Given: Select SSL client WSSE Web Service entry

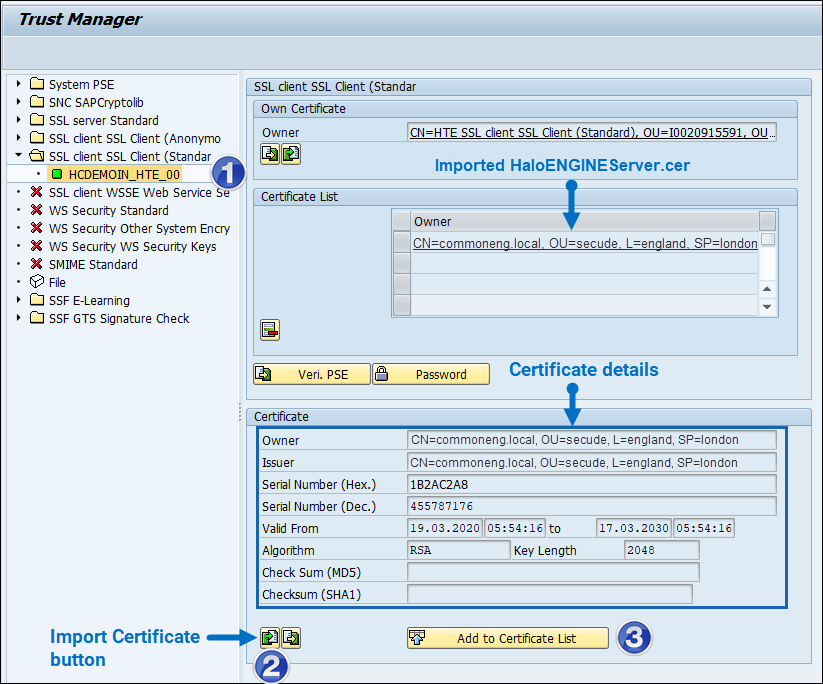Looking at the screenshot, I should [x=139, y=193].
